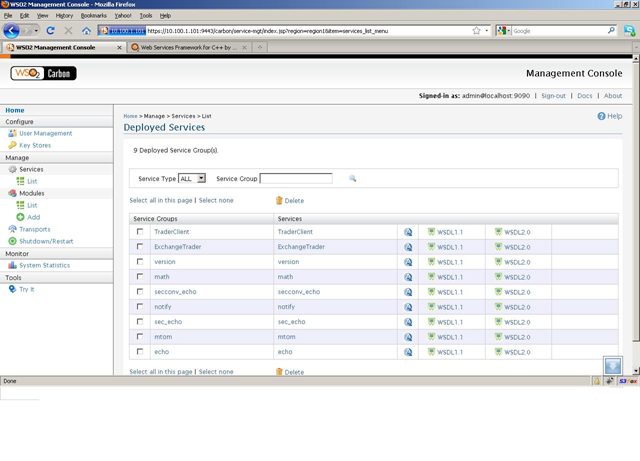Click Add under Modules in sidebar
The image size is (640, 461).
pyautogui.click(x=33, y=217)
